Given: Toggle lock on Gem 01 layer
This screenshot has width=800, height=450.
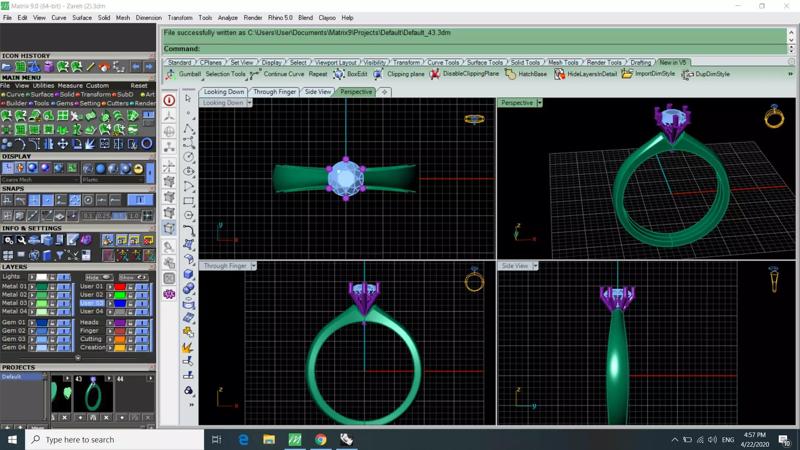Looking at the screenshot, I should click(52, 322).
